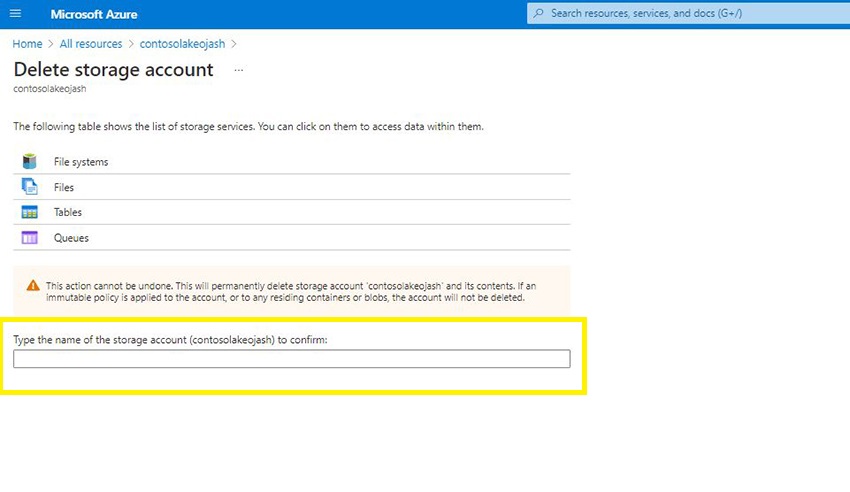Open Tables service row

pyautogui.click(x=292, y=212)
